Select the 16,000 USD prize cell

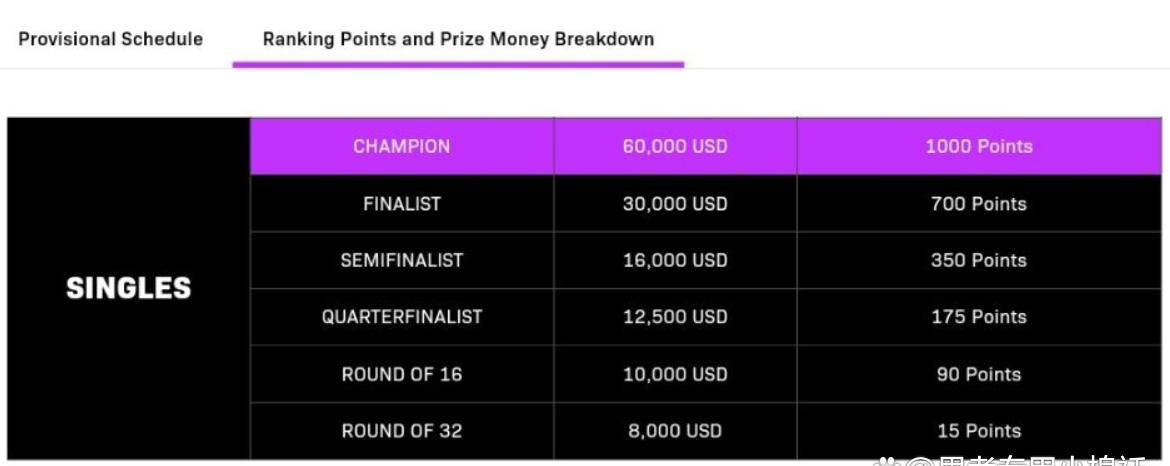click(x=675, y=260)
